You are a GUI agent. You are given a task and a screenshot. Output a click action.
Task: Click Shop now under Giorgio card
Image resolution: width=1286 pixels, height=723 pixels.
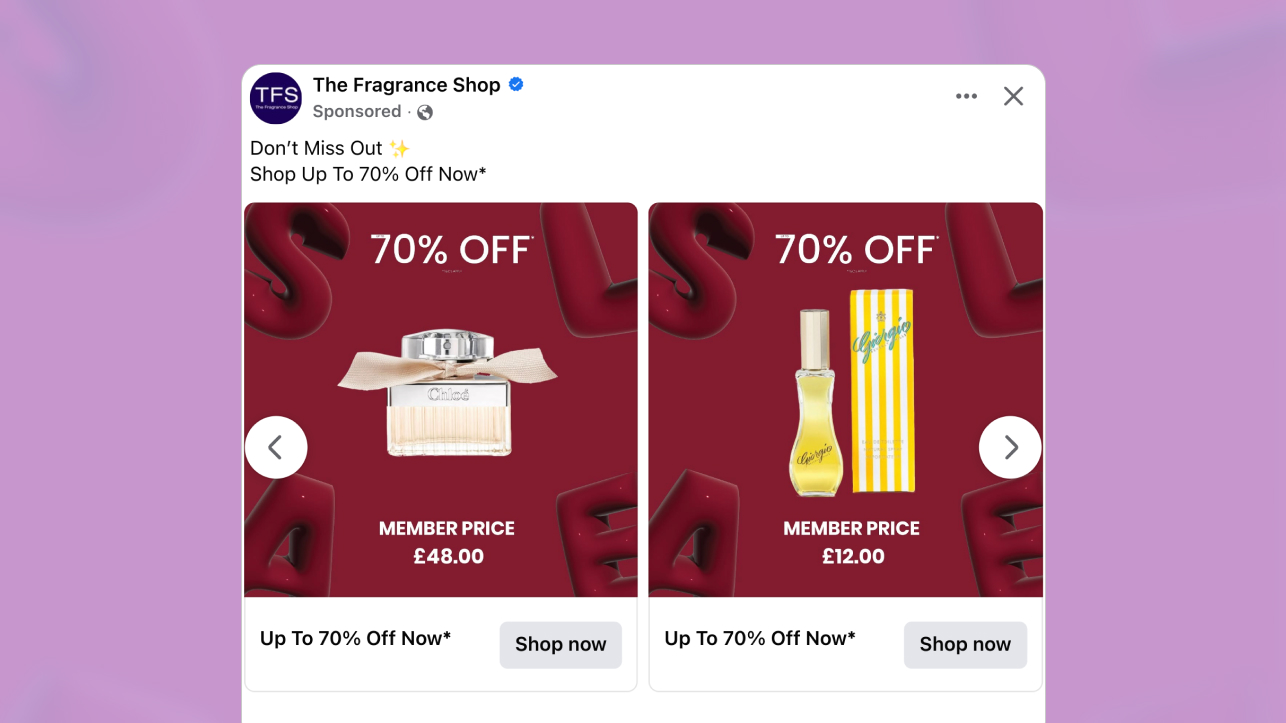pos(965,645)
